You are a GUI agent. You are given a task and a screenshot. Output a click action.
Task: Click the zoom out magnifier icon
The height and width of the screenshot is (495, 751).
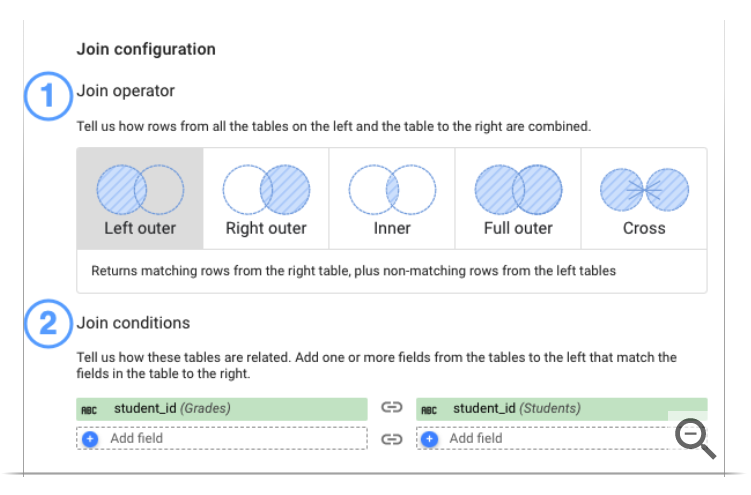click(694, 437)
